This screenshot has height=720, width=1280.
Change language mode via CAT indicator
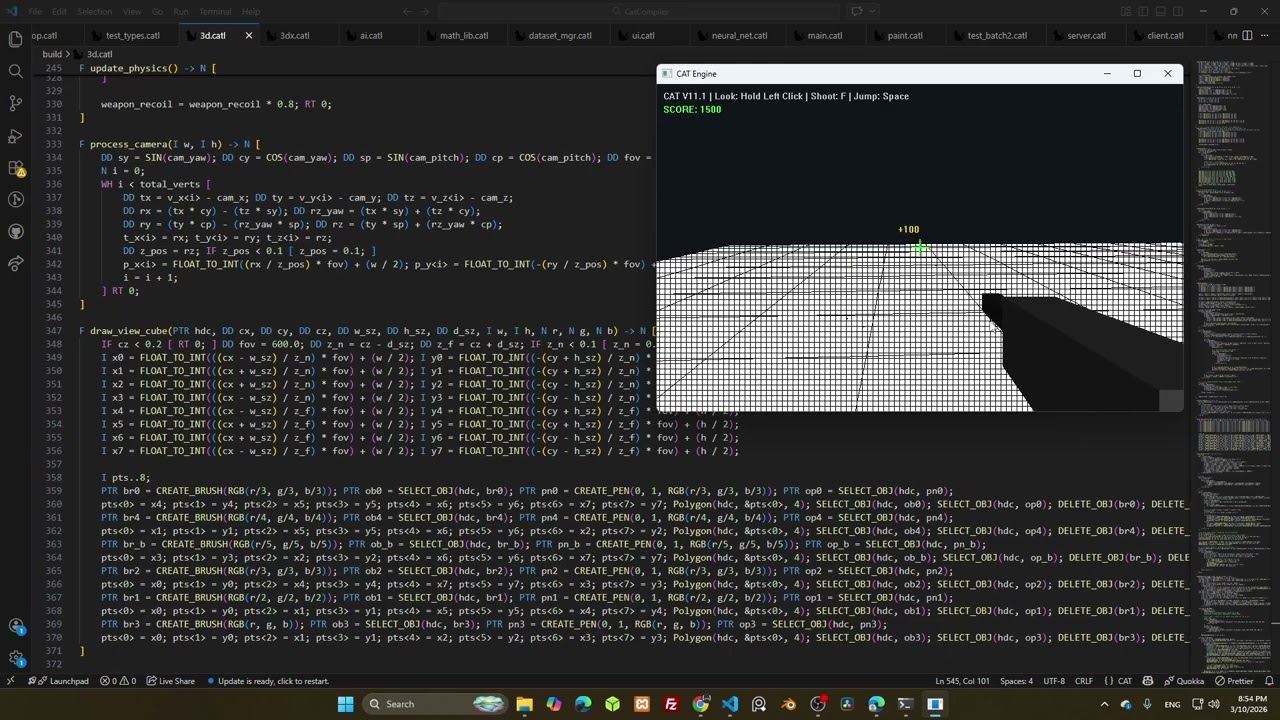click(x=1125, y=681)
